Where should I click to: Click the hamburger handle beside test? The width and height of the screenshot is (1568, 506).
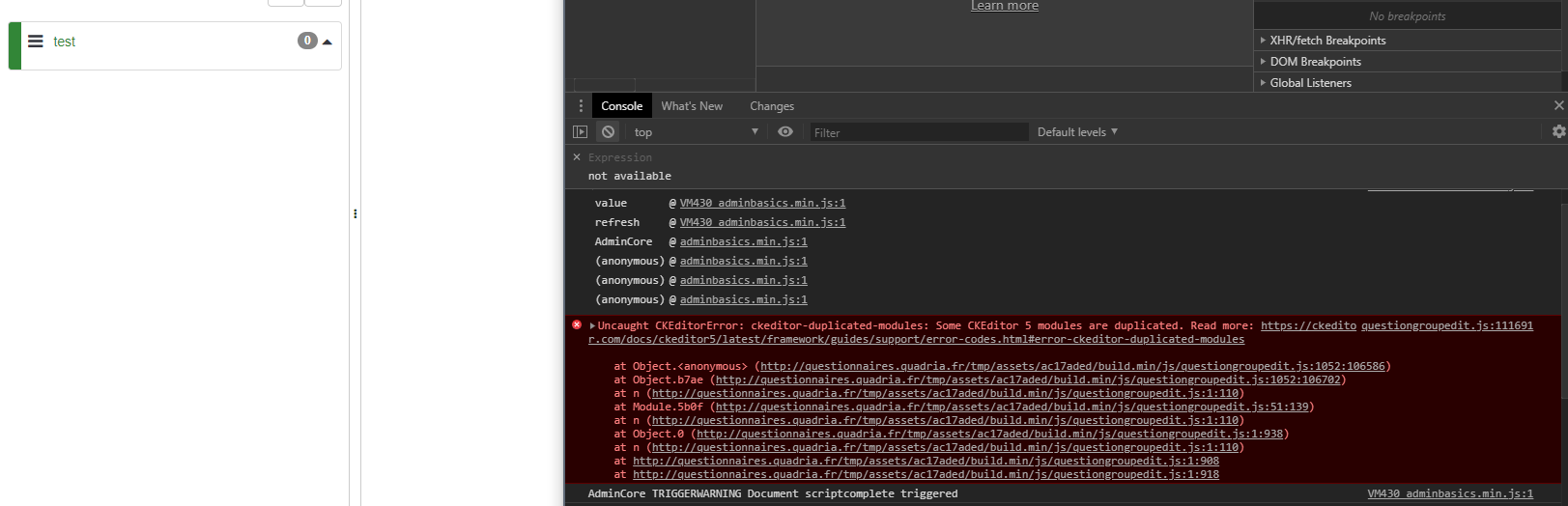(36, 42)
